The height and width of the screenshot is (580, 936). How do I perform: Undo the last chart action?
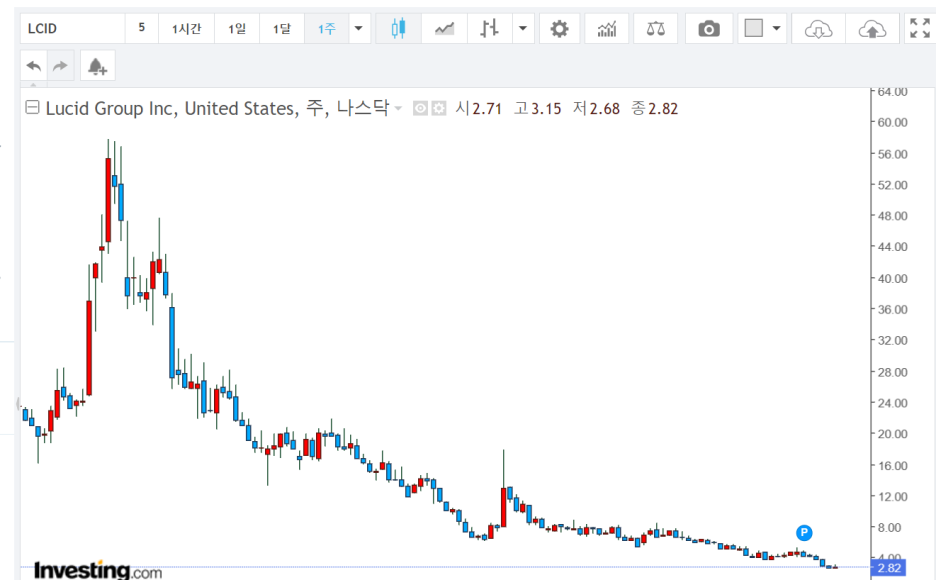33,66
